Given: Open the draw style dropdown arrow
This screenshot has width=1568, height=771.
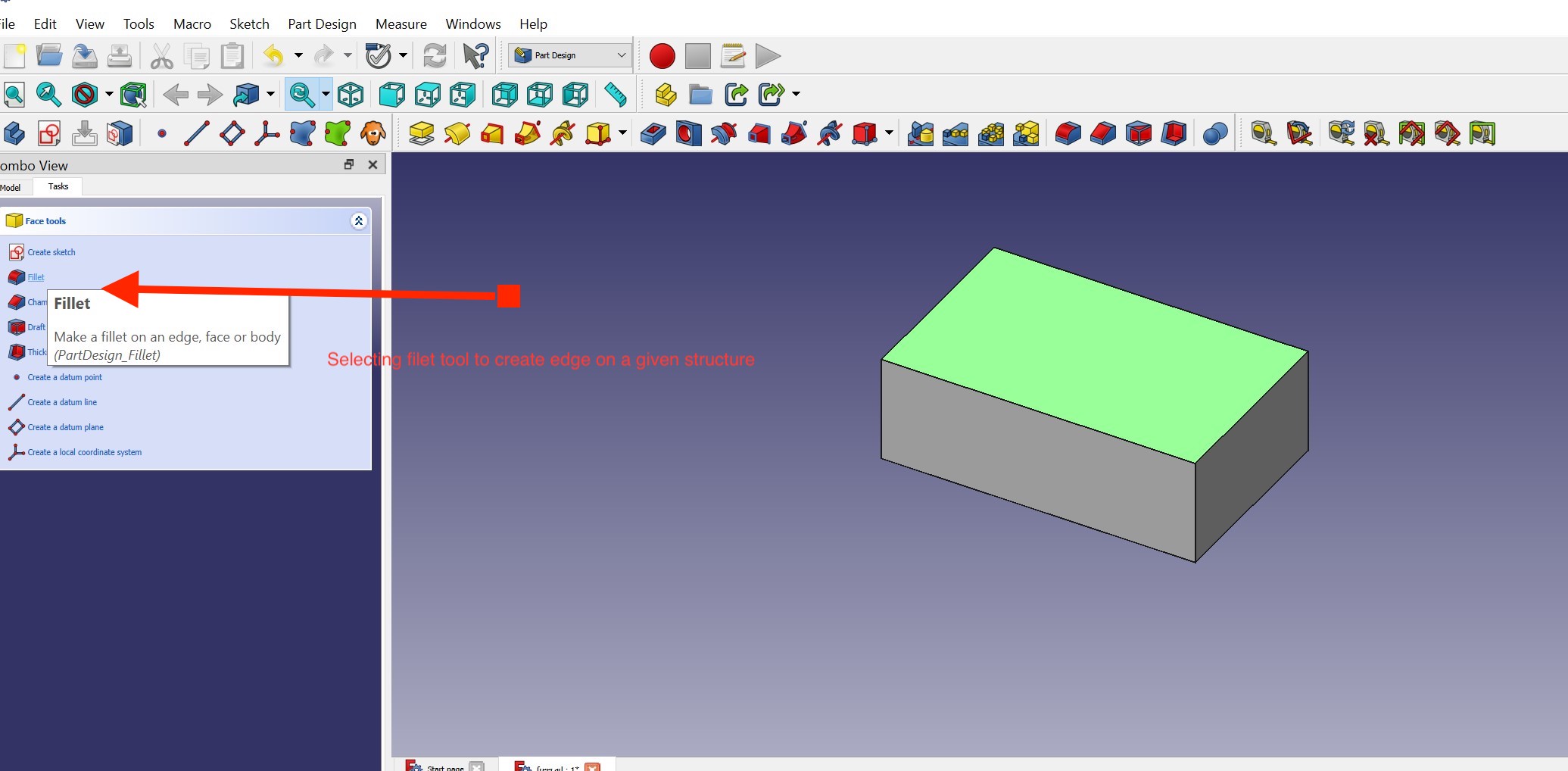Looking at the screenshot, I should click(x=109, y=95).
